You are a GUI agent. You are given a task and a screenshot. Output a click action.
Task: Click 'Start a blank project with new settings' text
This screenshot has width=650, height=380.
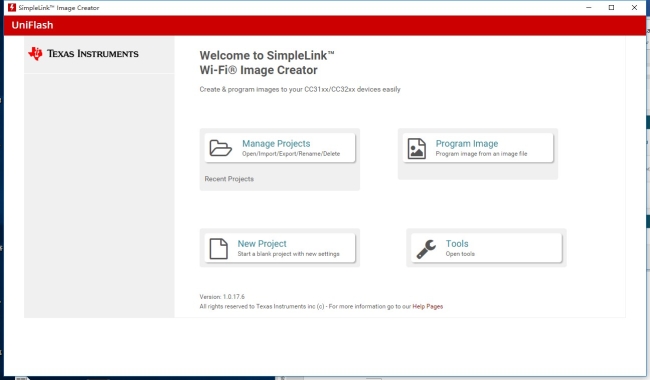tap(289, 254)
